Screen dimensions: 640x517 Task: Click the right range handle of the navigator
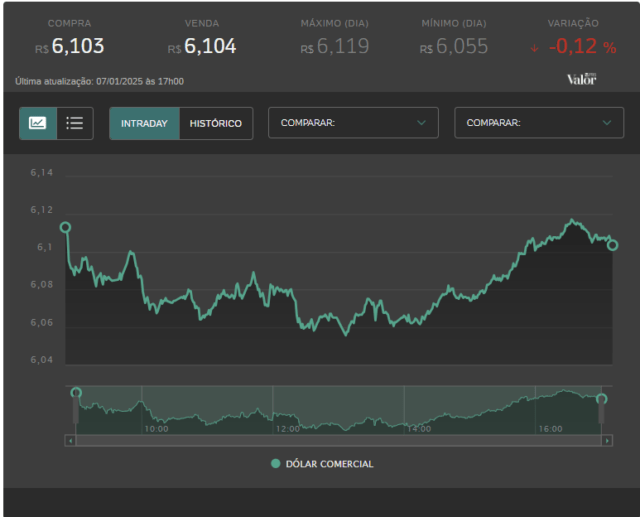pyautogui.click(x=601, y=409)
